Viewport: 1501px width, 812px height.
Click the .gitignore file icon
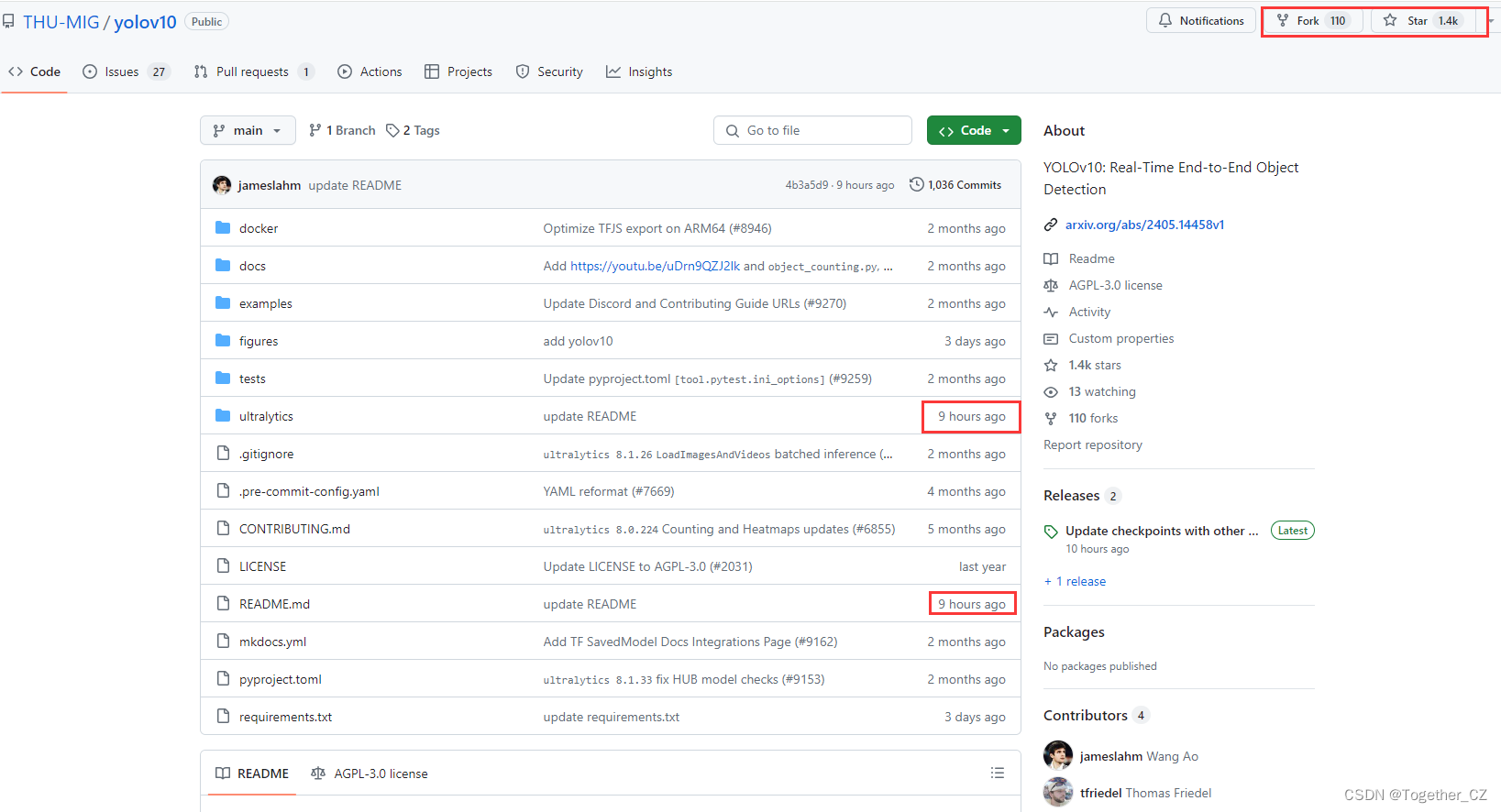(223, 453)
